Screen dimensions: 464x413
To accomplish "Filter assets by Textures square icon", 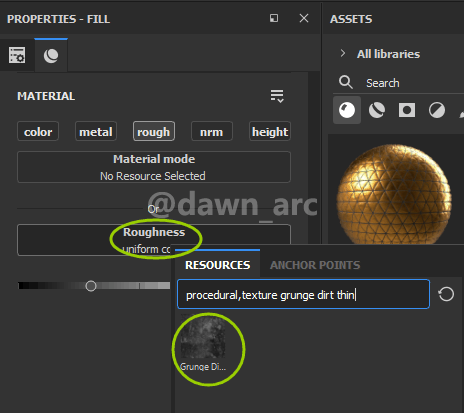I will 407,110.
